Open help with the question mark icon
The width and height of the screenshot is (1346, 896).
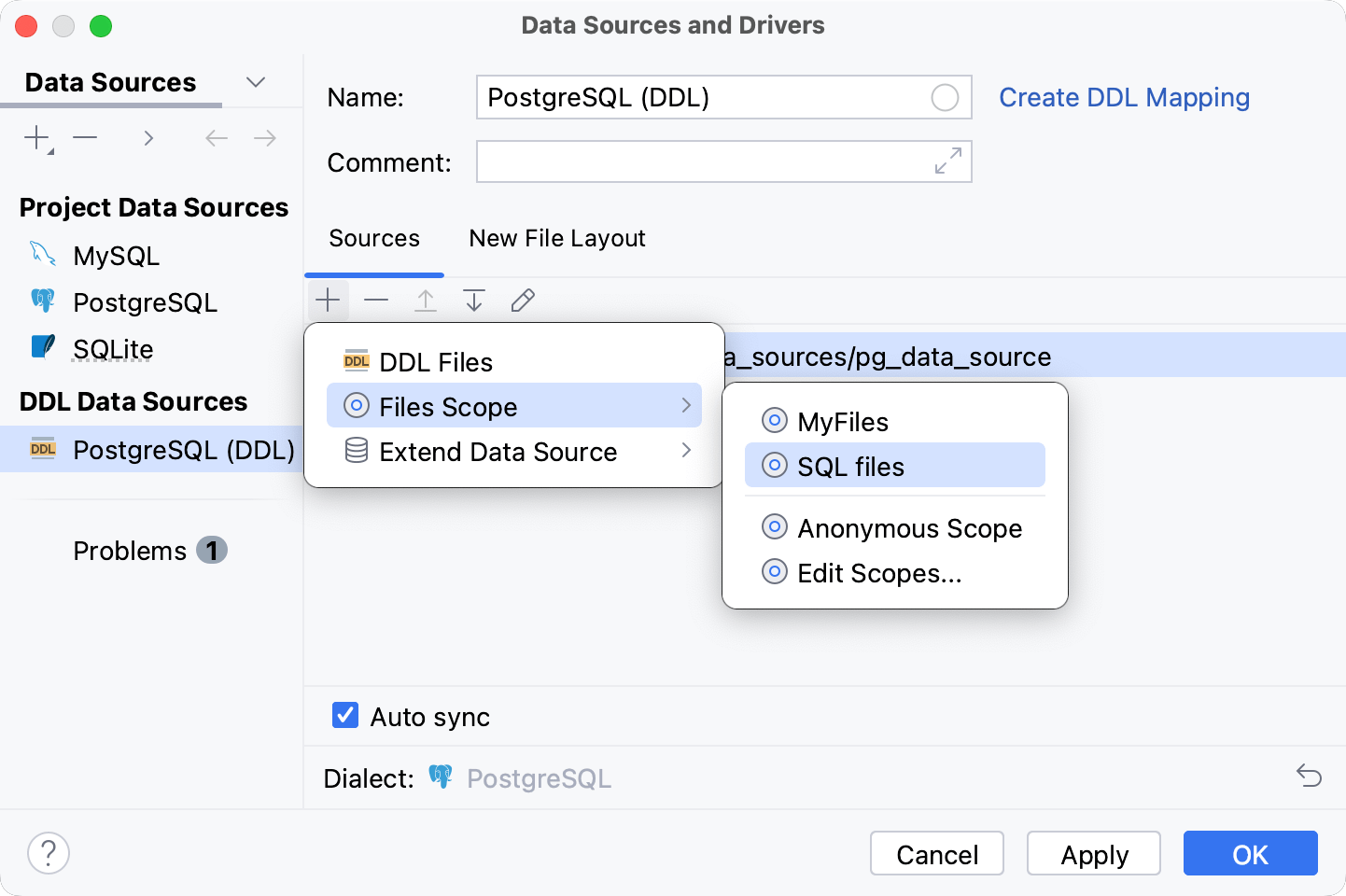click(x=48, y=852)
